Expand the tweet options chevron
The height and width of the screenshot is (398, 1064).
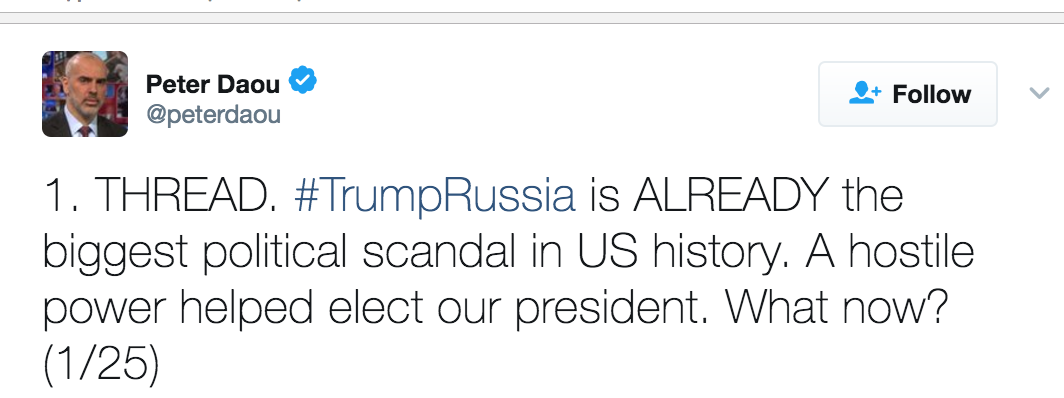[1039, 93]
